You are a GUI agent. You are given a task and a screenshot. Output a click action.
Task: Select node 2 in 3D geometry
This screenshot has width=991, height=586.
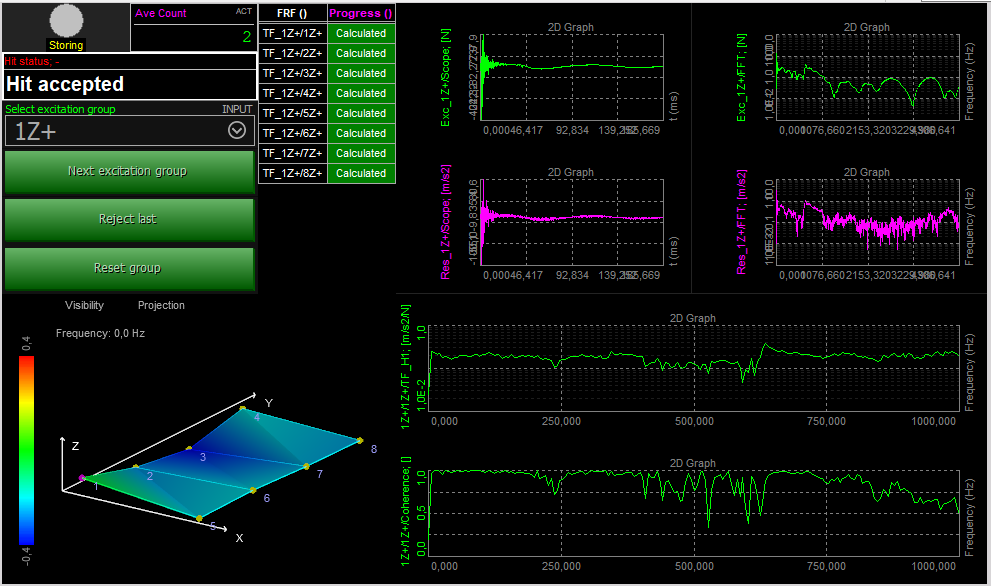[136, 467]
